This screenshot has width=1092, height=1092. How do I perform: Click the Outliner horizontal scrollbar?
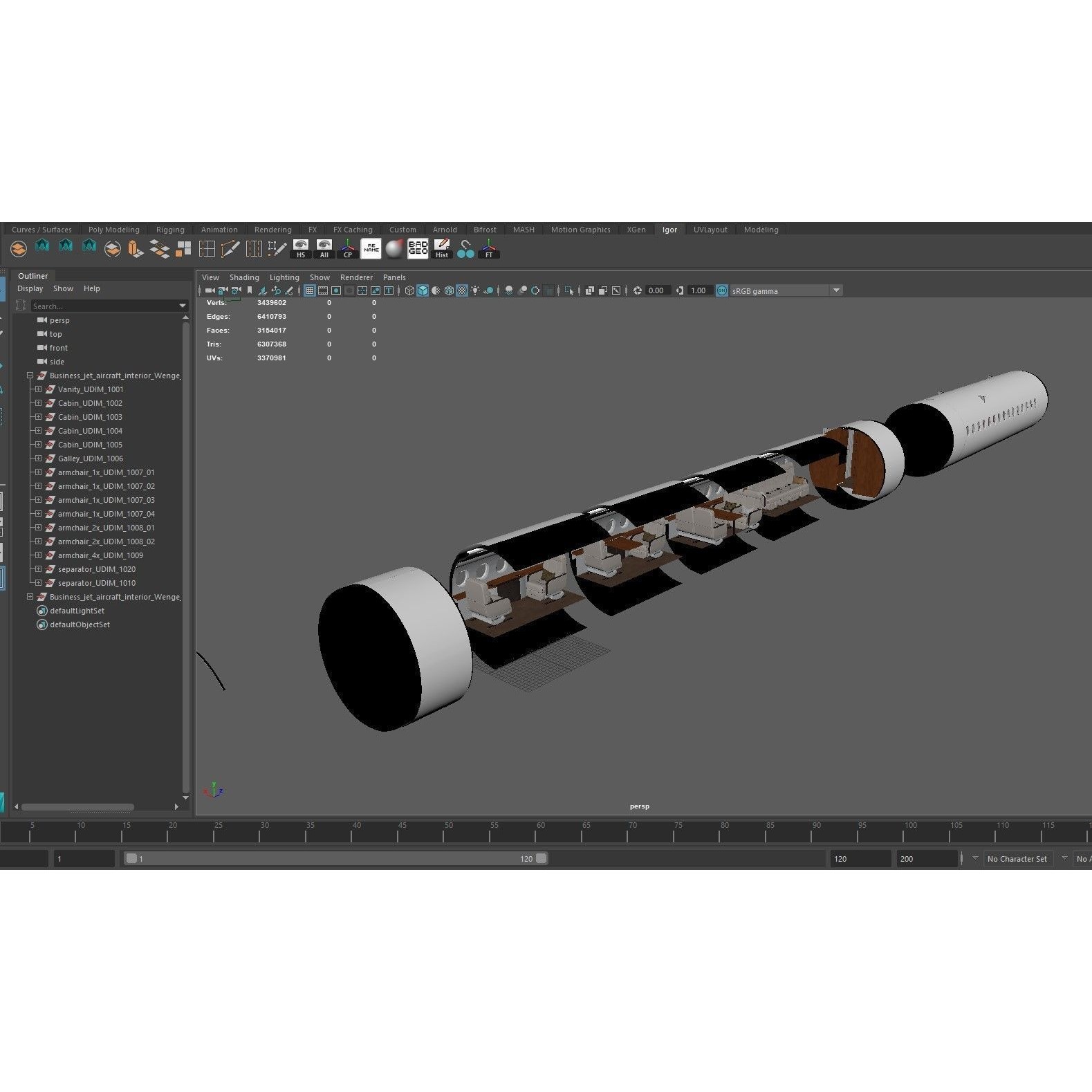click(x=77, y=807)
